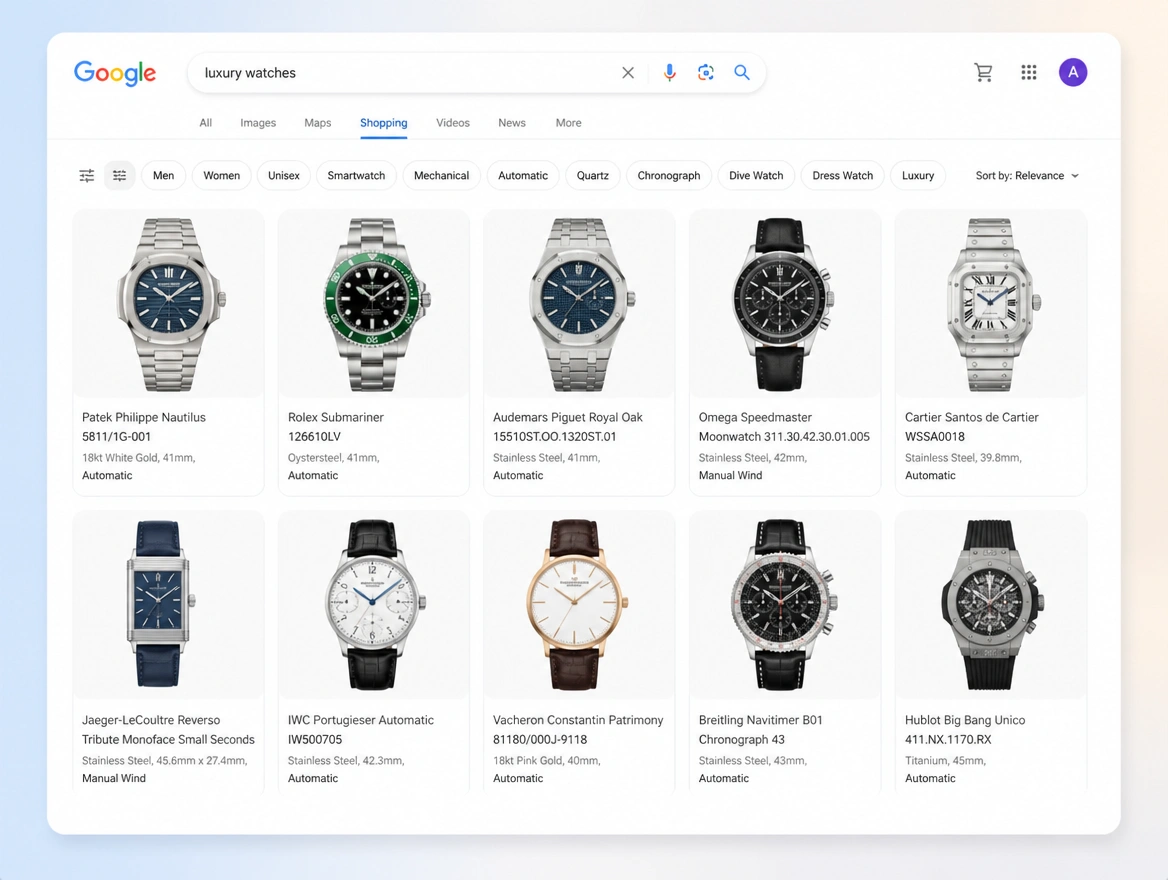This screenshot has width=1168, height=880.
Task: Open Audemars Piguet Royal Oak image
Action: (x=580, y=304)
